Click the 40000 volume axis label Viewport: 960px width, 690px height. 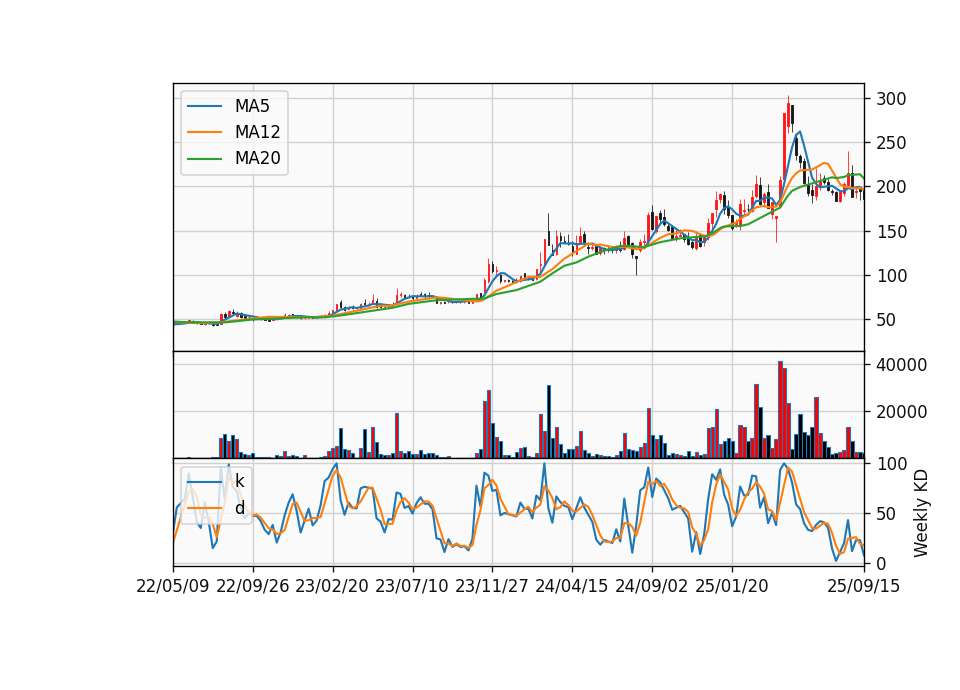click(x=902, y=365)
